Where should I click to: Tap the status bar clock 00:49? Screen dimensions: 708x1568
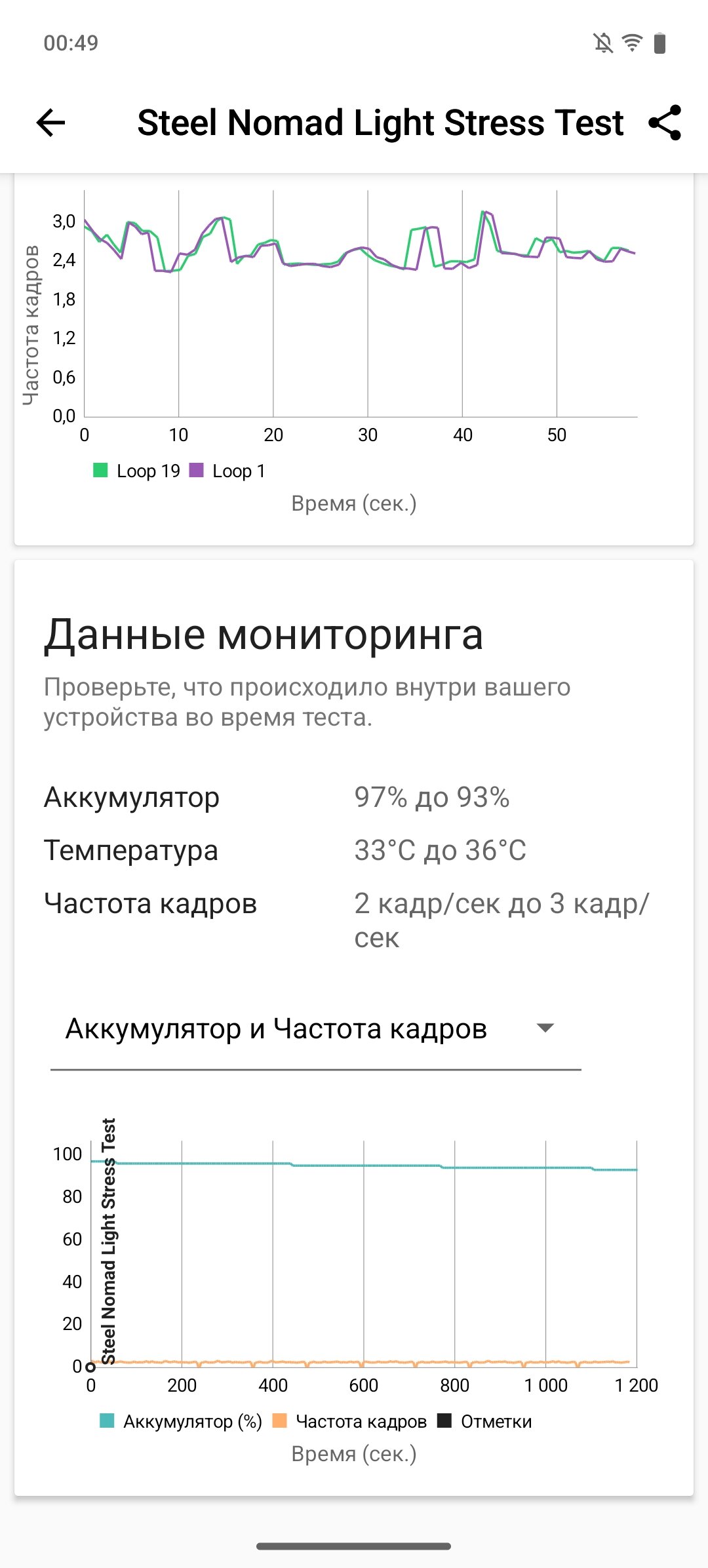pos(71,43)
